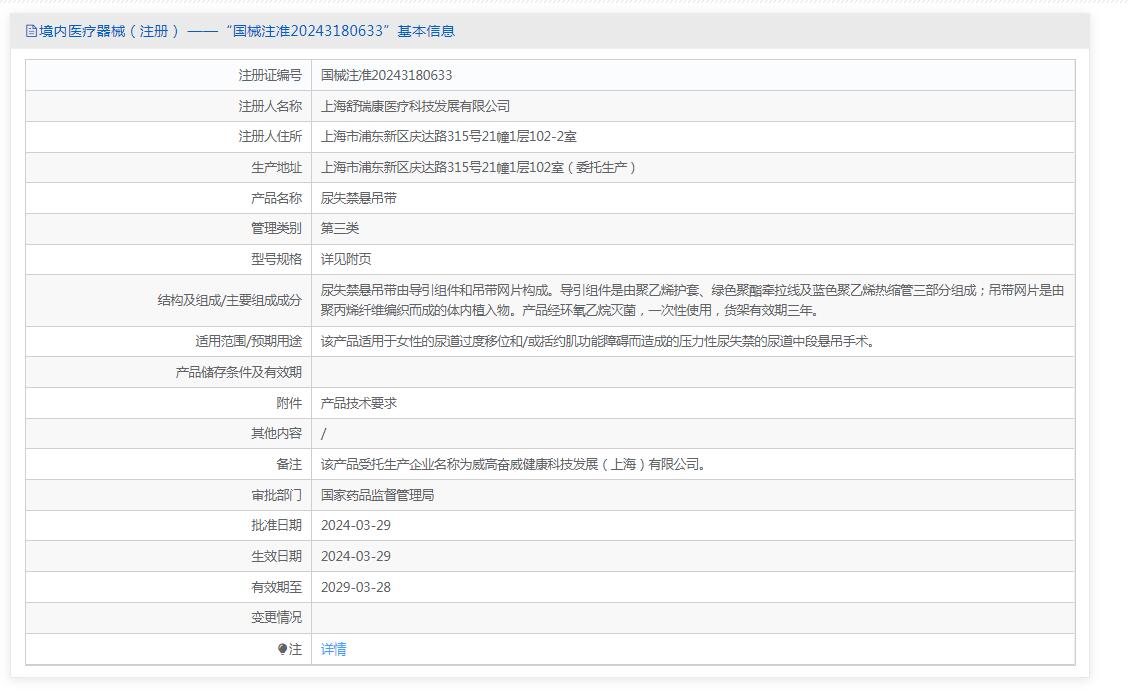
Task: Click the 附件 label
Action: point(289,403)
